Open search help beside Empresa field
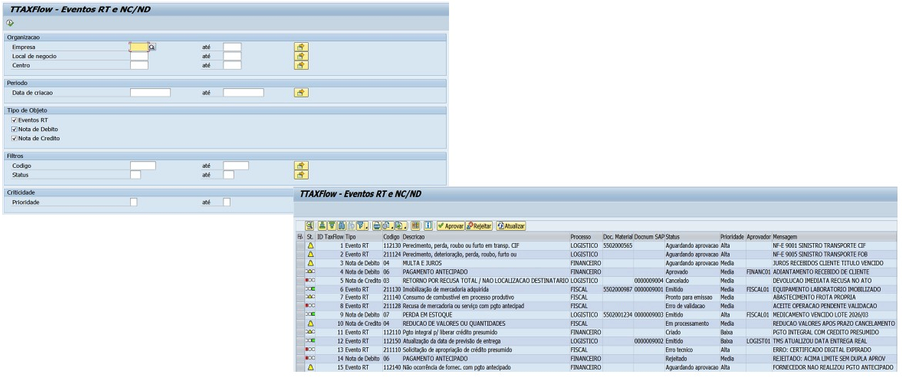 click(x=152, y=47)
